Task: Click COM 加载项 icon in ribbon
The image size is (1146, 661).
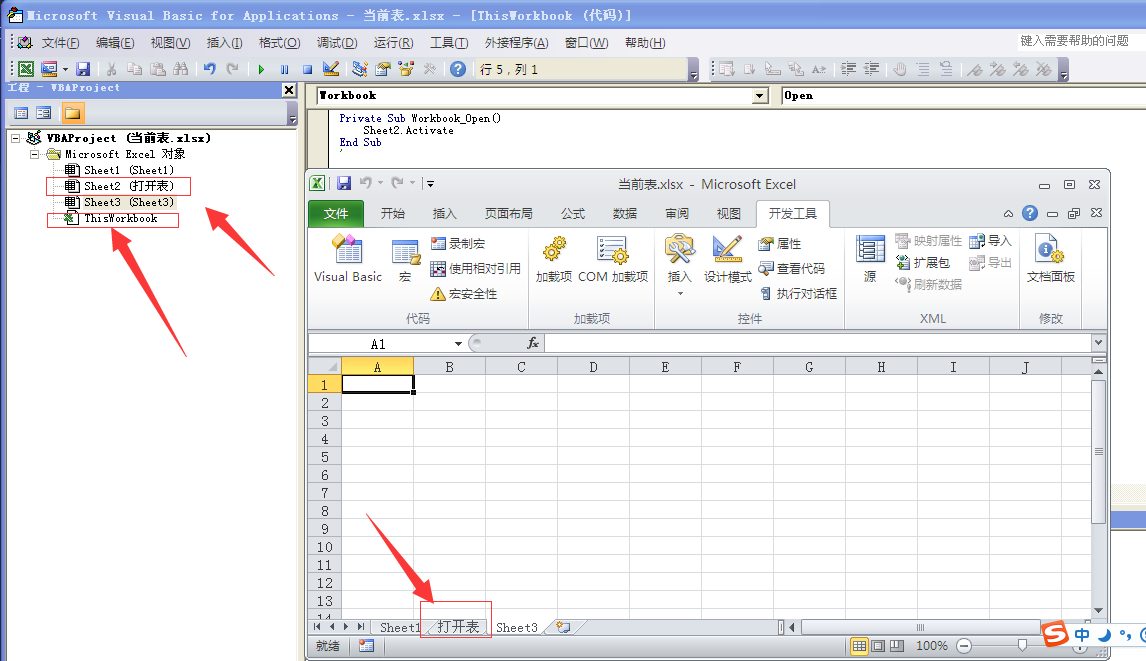Action: tap(612, 259)
